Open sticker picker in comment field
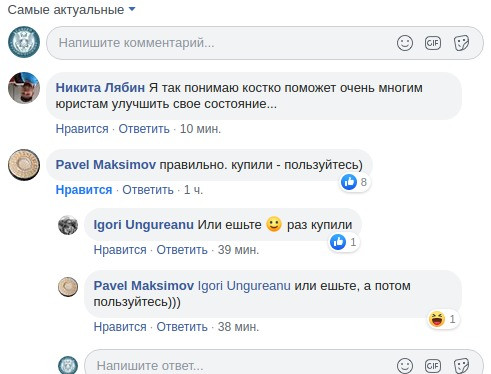This screenshot has height=374, width=491. point(461,43)
